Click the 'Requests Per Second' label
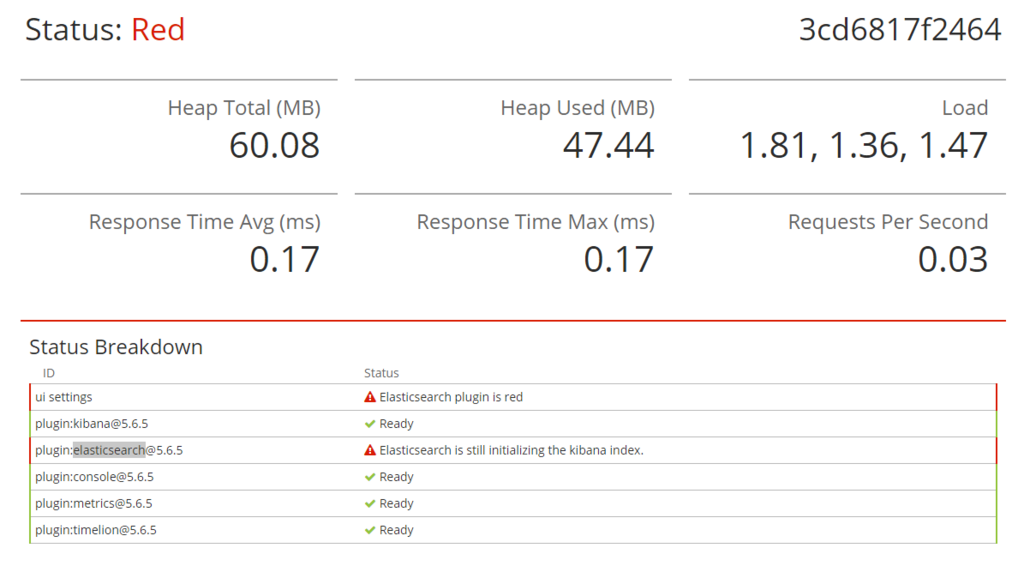Viewport: 1024px width, 566px height. pos(888,223)
